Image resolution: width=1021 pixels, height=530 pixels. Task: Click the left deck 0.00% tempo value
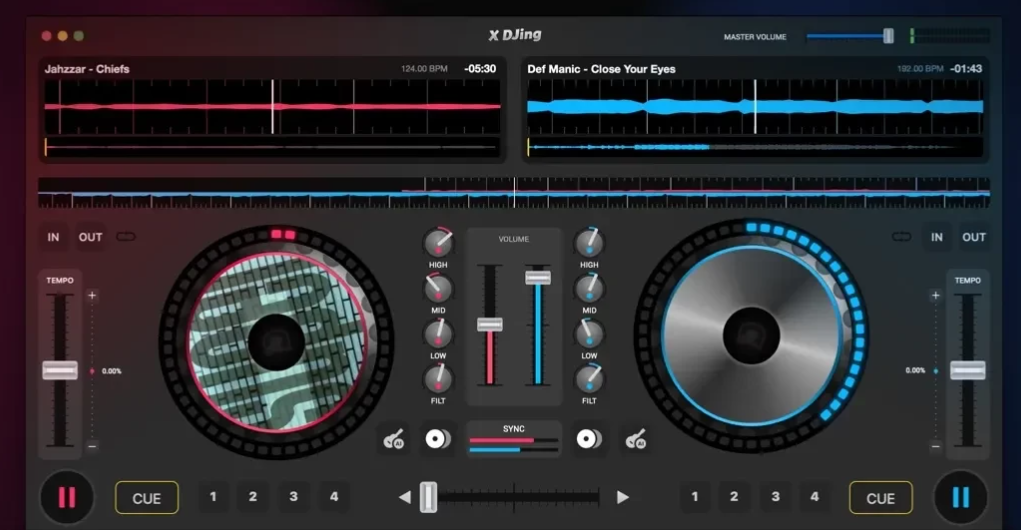[111, 371]
